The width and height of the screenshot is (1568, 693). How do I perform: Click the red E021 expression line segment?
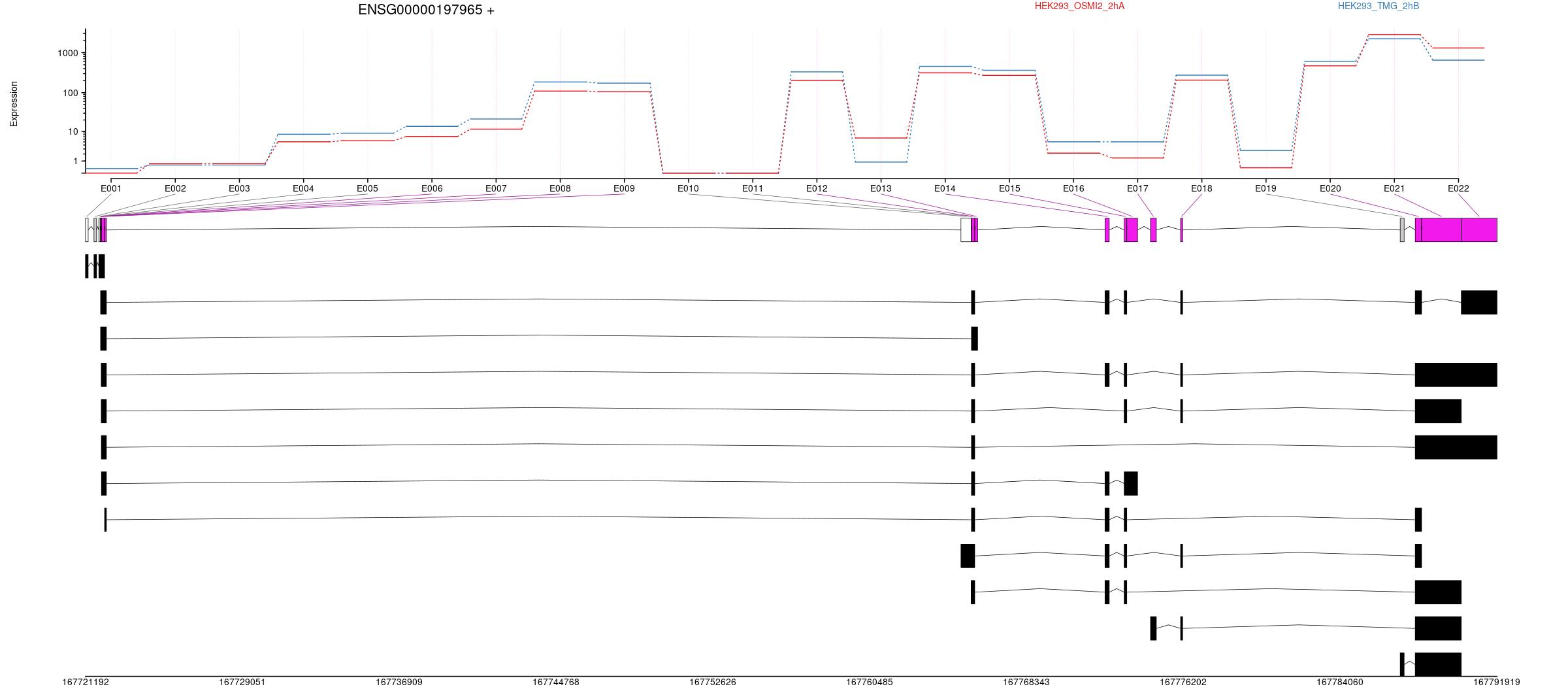(x=1394, y=35)
